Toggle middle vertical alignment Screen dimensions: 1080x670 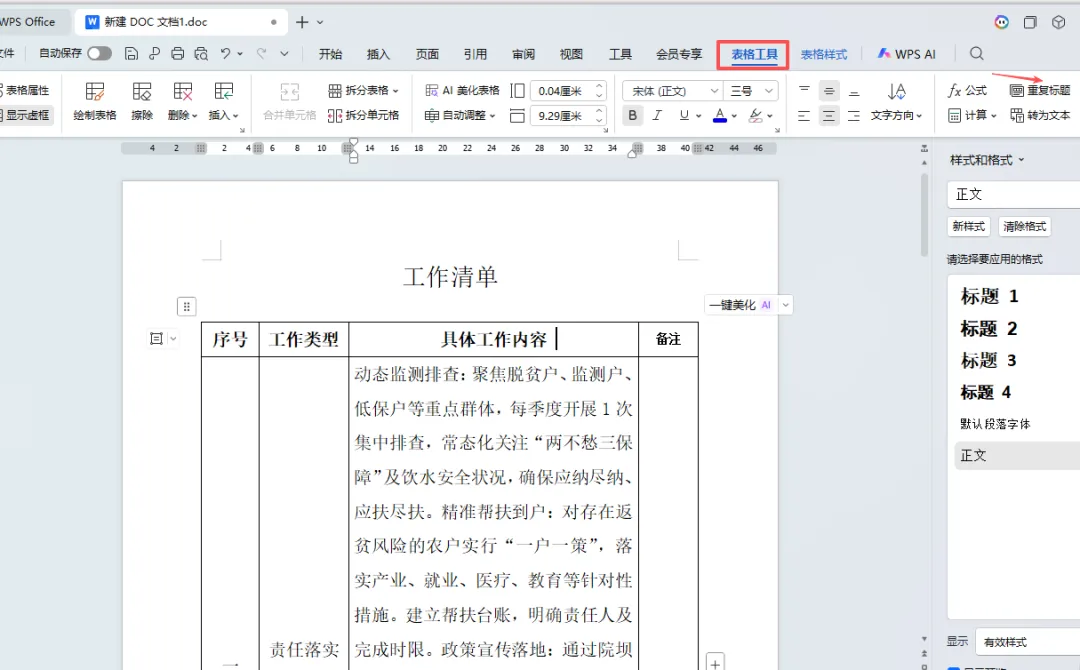click(x=829, y=90)
